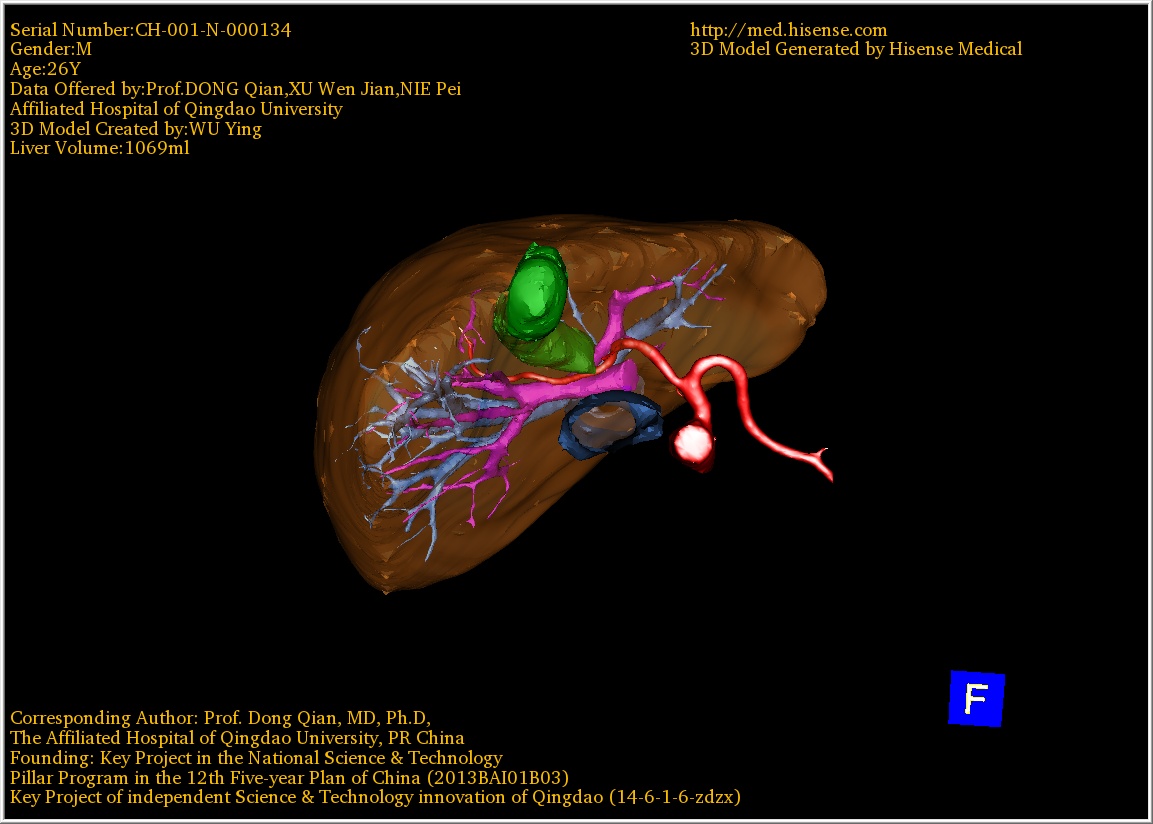
Task: Click the Data Offered by Prof.DONG Qian line
Action: coord(235,89)
